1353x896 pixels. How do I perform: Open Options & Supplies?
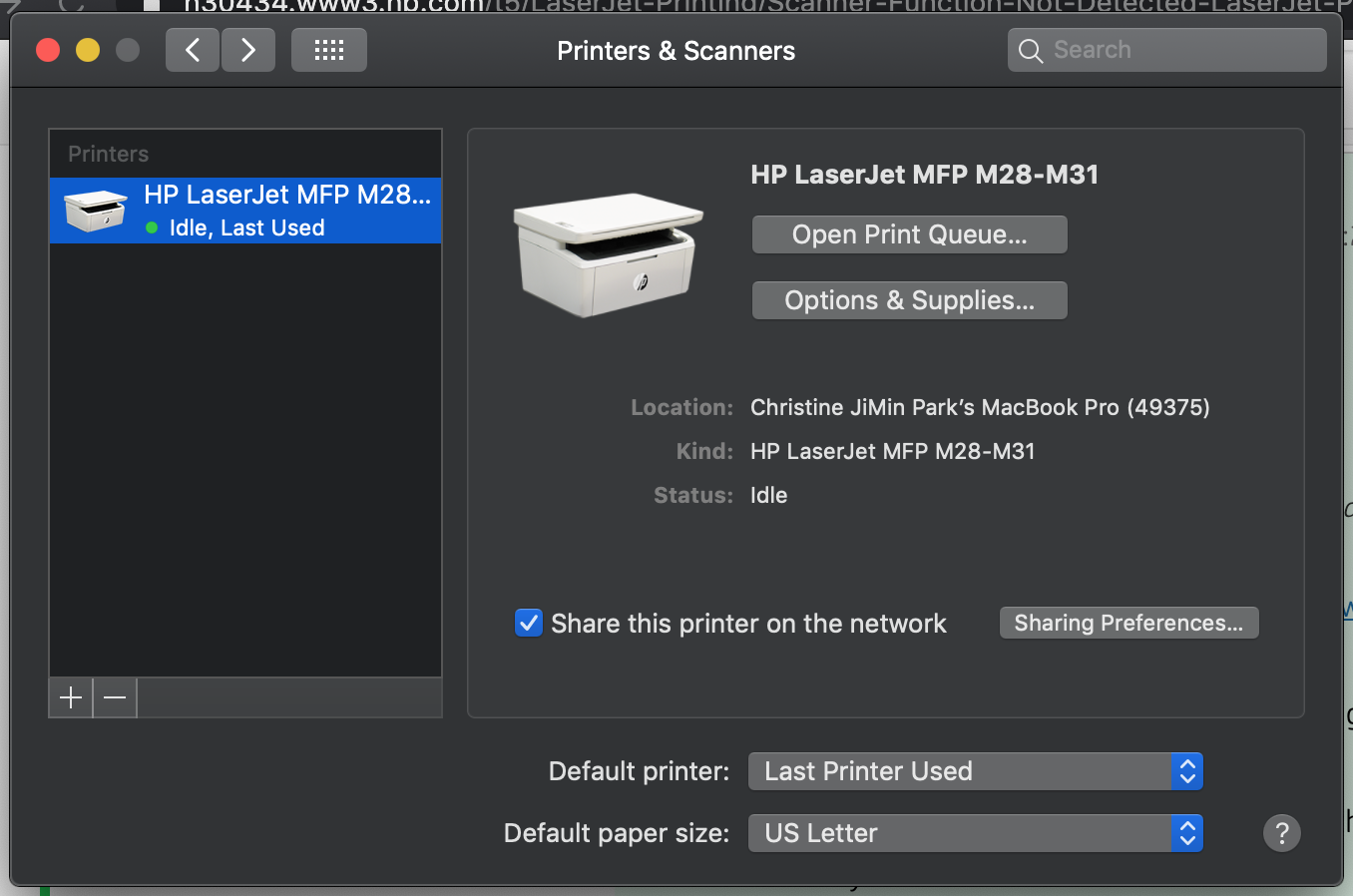(909, 300)
